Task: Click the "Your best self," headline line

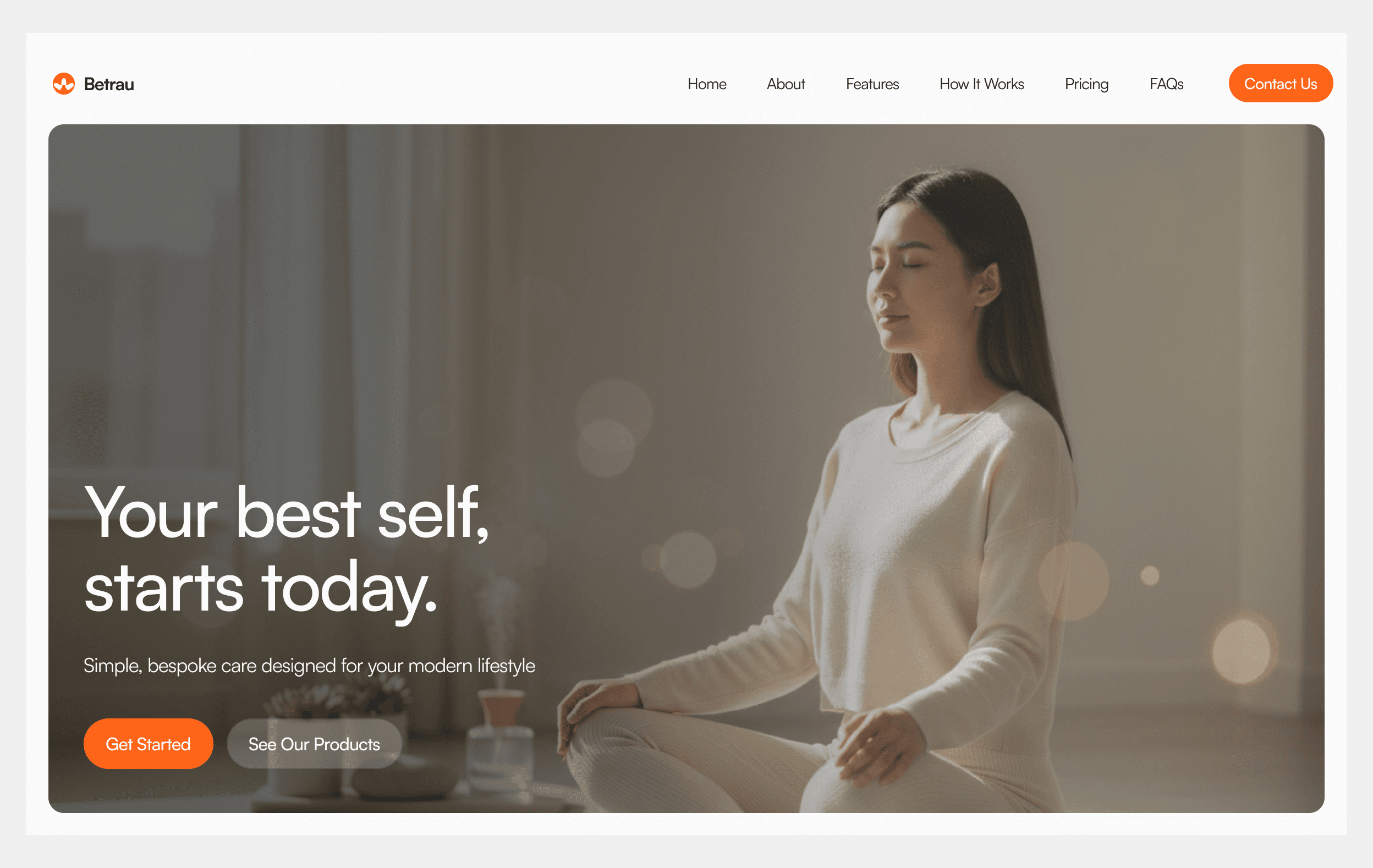Action: click(x=287, y=513)
